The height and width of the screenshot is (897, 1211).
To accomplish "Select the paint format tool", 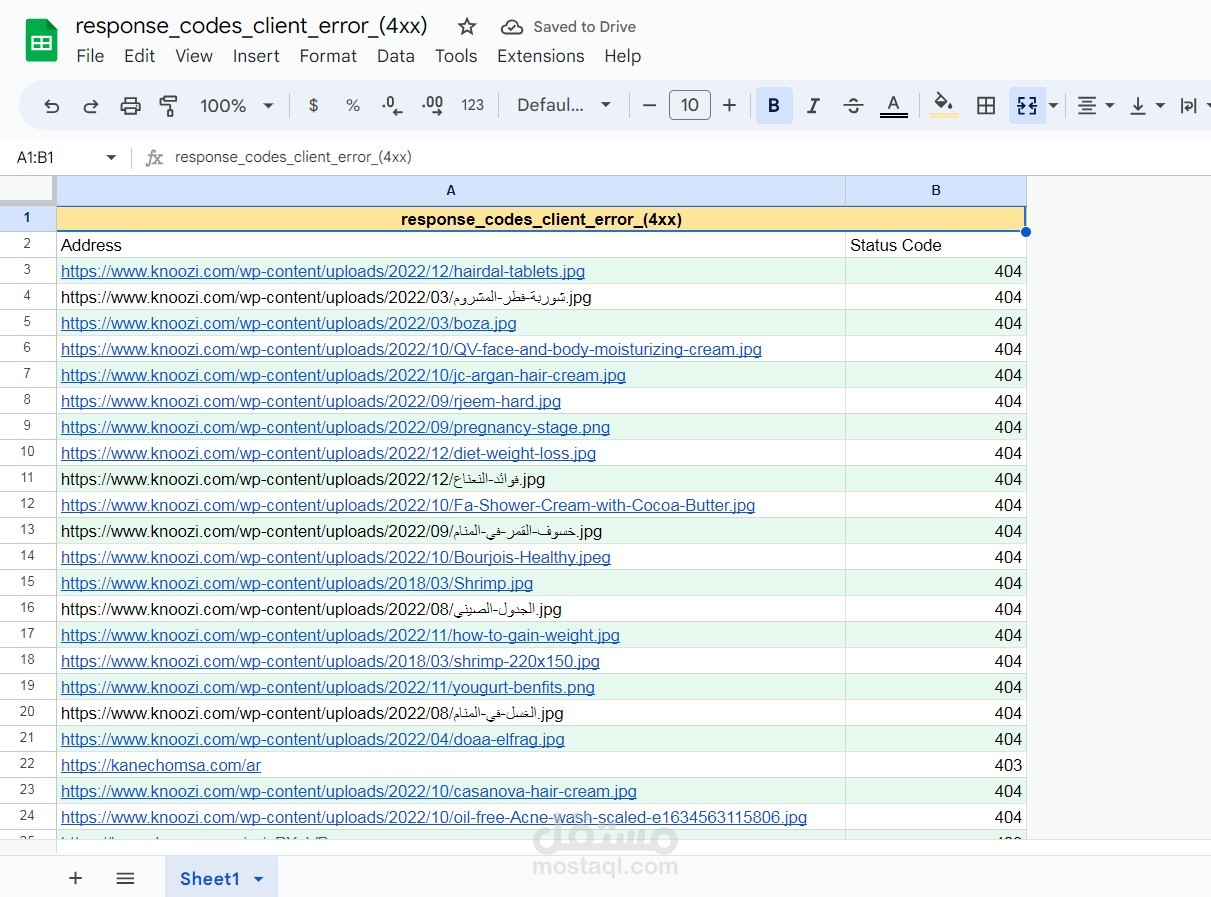I will coord(168,105).
